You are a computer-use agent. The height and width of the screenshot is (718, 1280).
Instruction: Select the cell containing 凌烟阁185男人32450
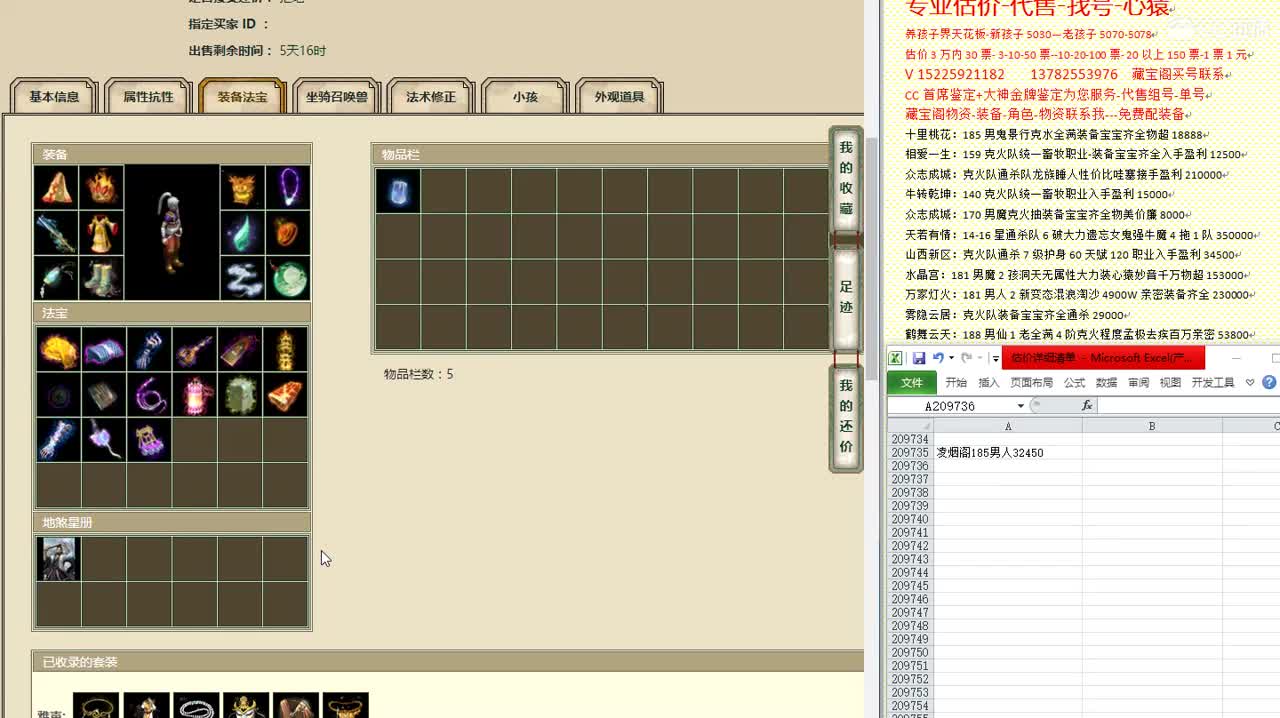pos(1008,453)
